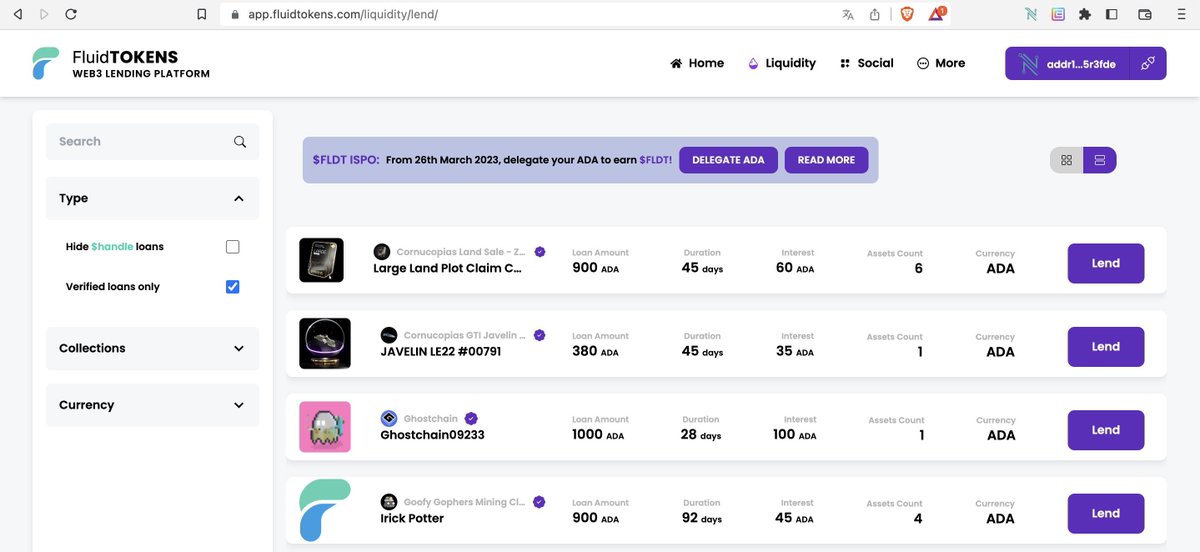
Task: Click the DELEGATE ADA button
Action: pyautogui.click(x=728, y=160)
